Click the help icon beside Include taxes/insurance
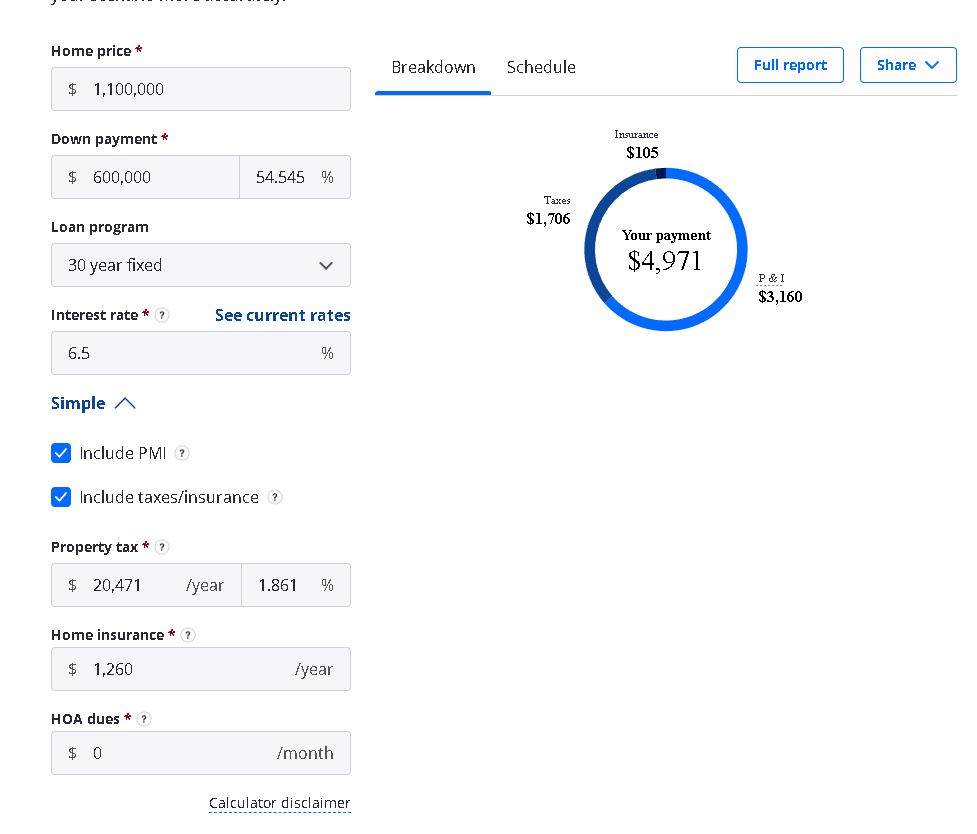This screenshot has height=834, width=977. [x=276, y=497]
